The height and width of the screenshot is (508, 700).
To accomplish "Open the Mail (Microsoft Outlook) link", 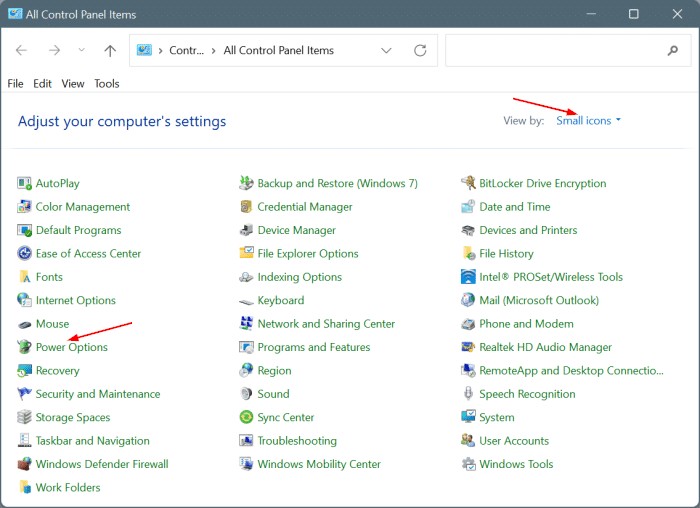I will click(539, 300).
